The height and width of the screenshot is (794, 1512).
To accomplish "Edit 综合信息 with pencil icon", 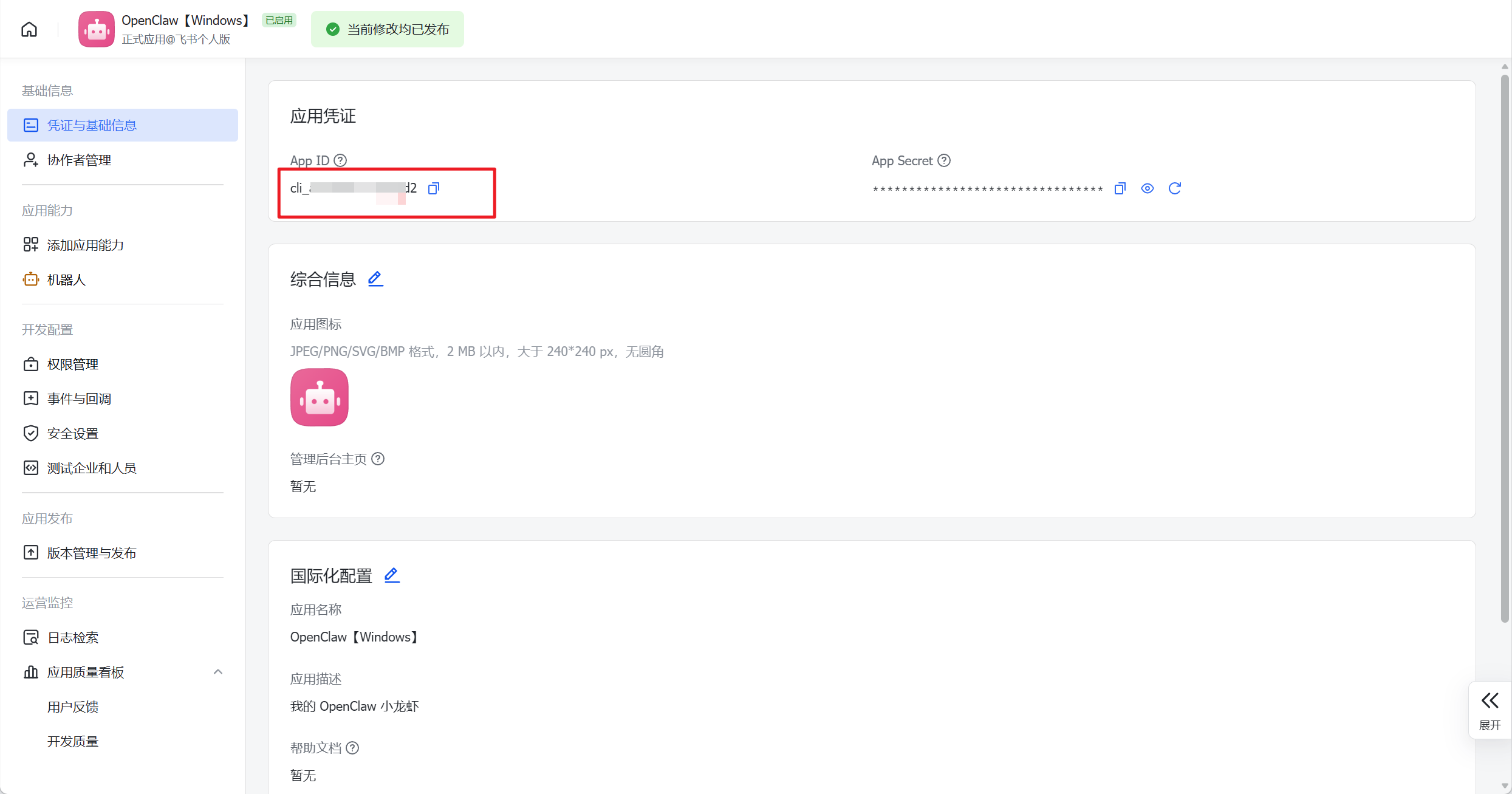I will click(375, 279).
